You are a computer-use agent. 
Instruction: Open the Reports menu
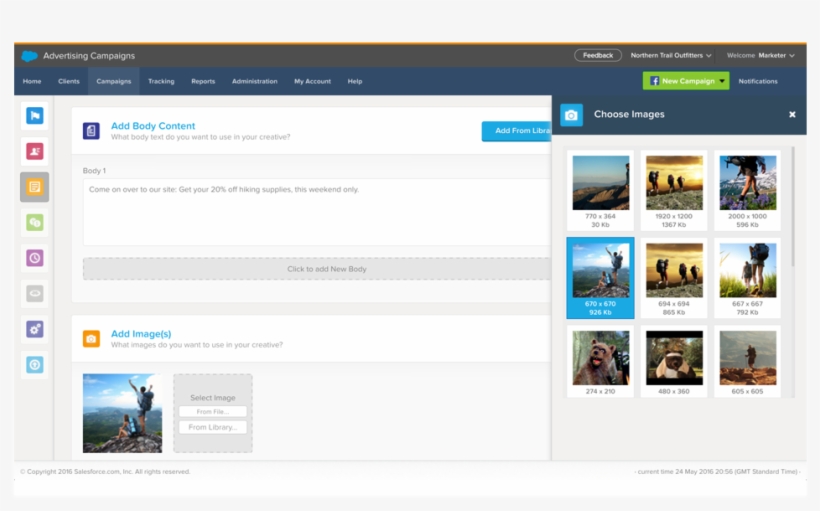pos(203,81)
